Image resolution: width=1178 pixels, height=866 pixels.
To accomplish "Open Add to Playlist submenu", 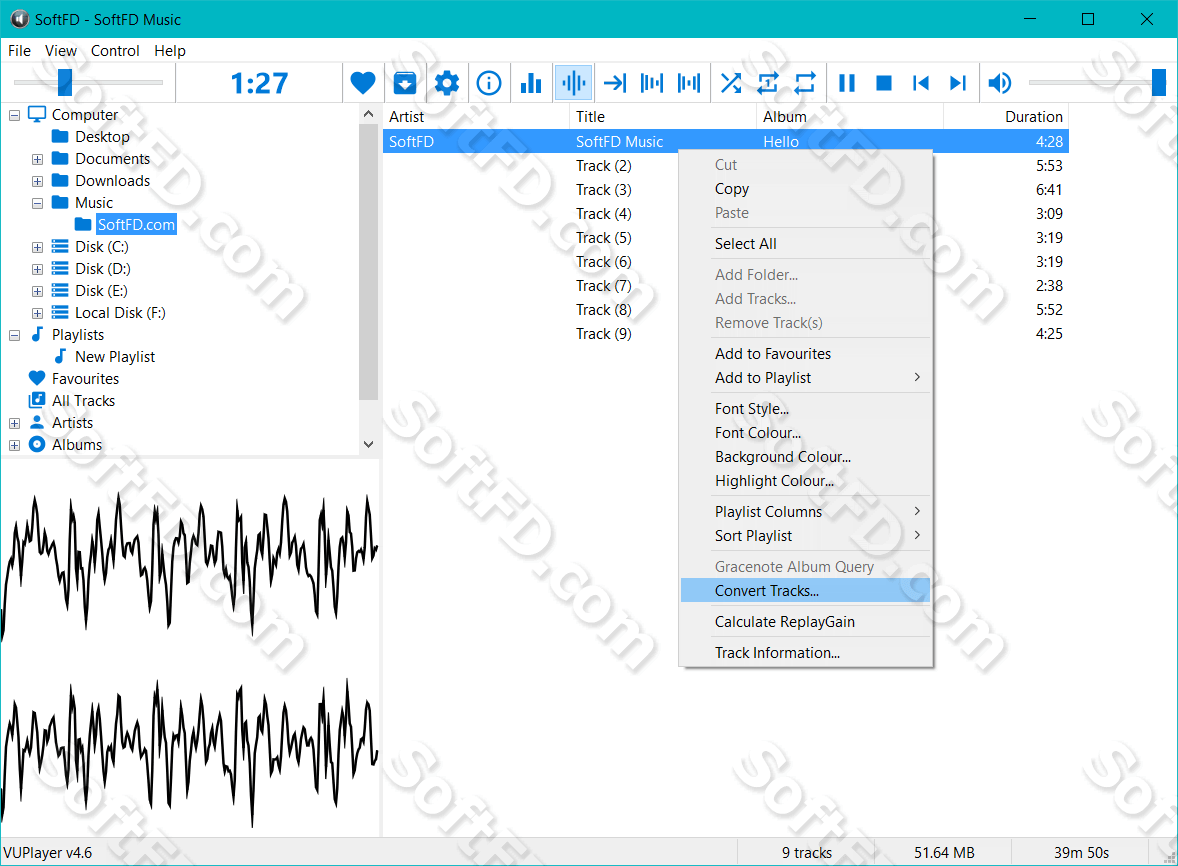I will pyautogui.click(x=805, y=378).
